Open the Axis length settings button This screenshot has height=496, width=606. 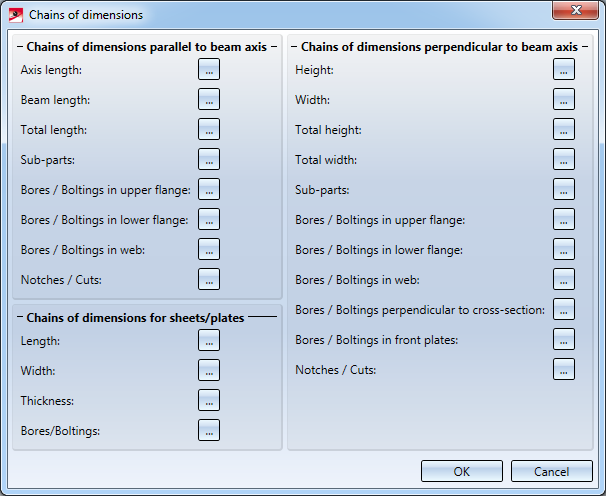pyautogui.click(x=209, y=70)
